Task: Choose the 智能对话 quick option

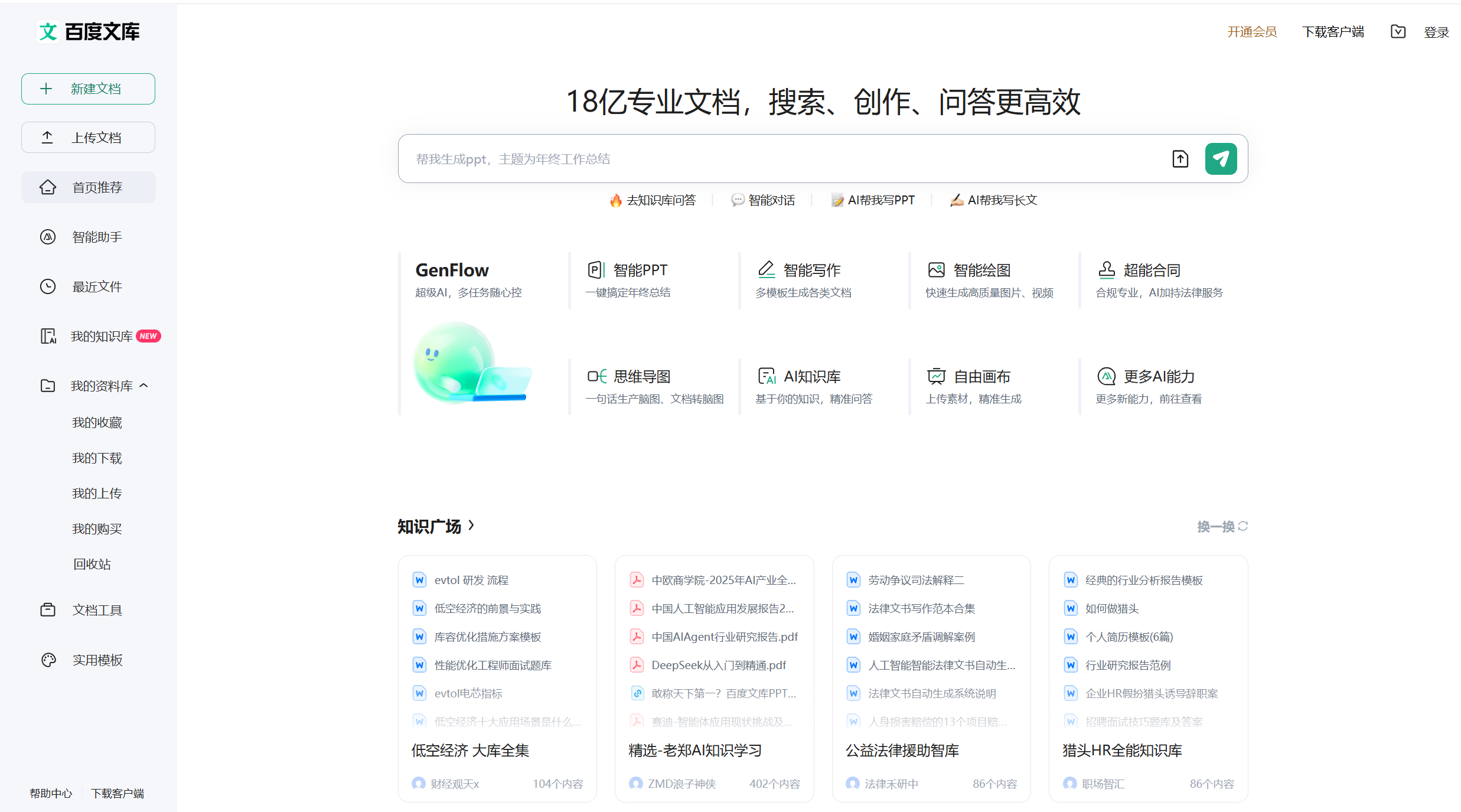Action: point(763,200)
